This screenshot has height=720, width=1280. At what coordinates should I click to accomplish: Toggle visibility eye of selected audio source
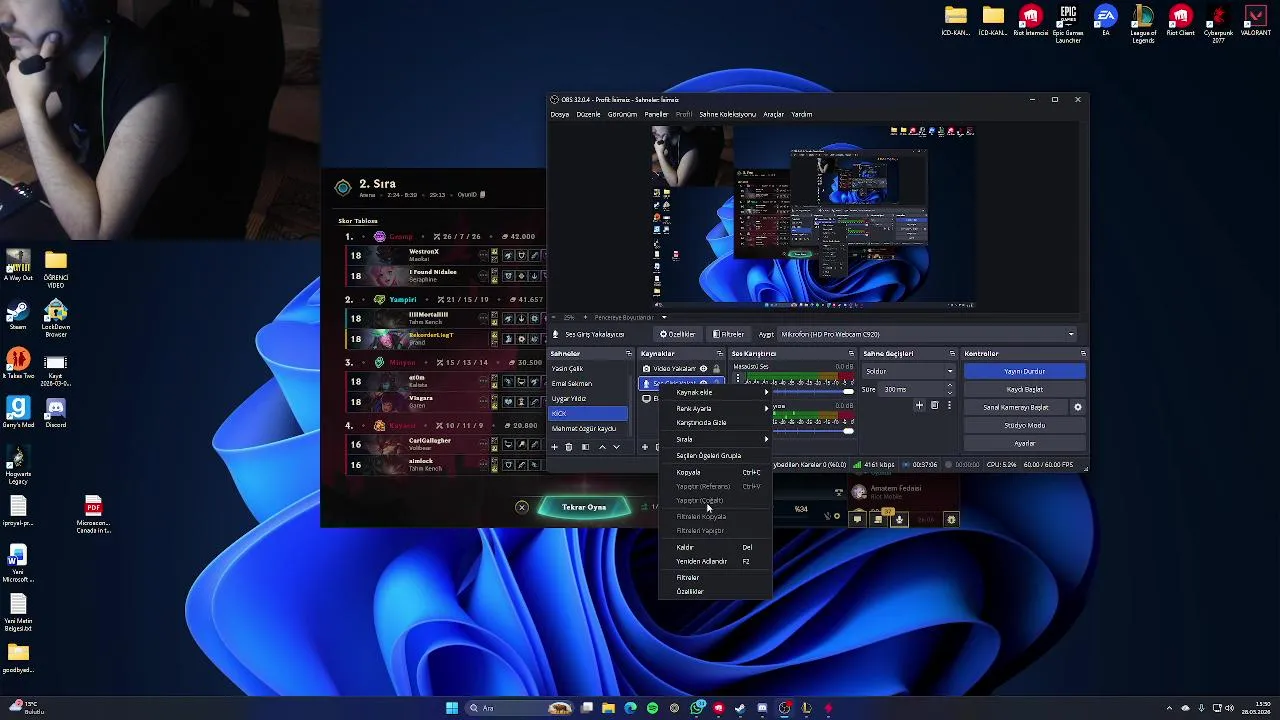pos(703,384)
